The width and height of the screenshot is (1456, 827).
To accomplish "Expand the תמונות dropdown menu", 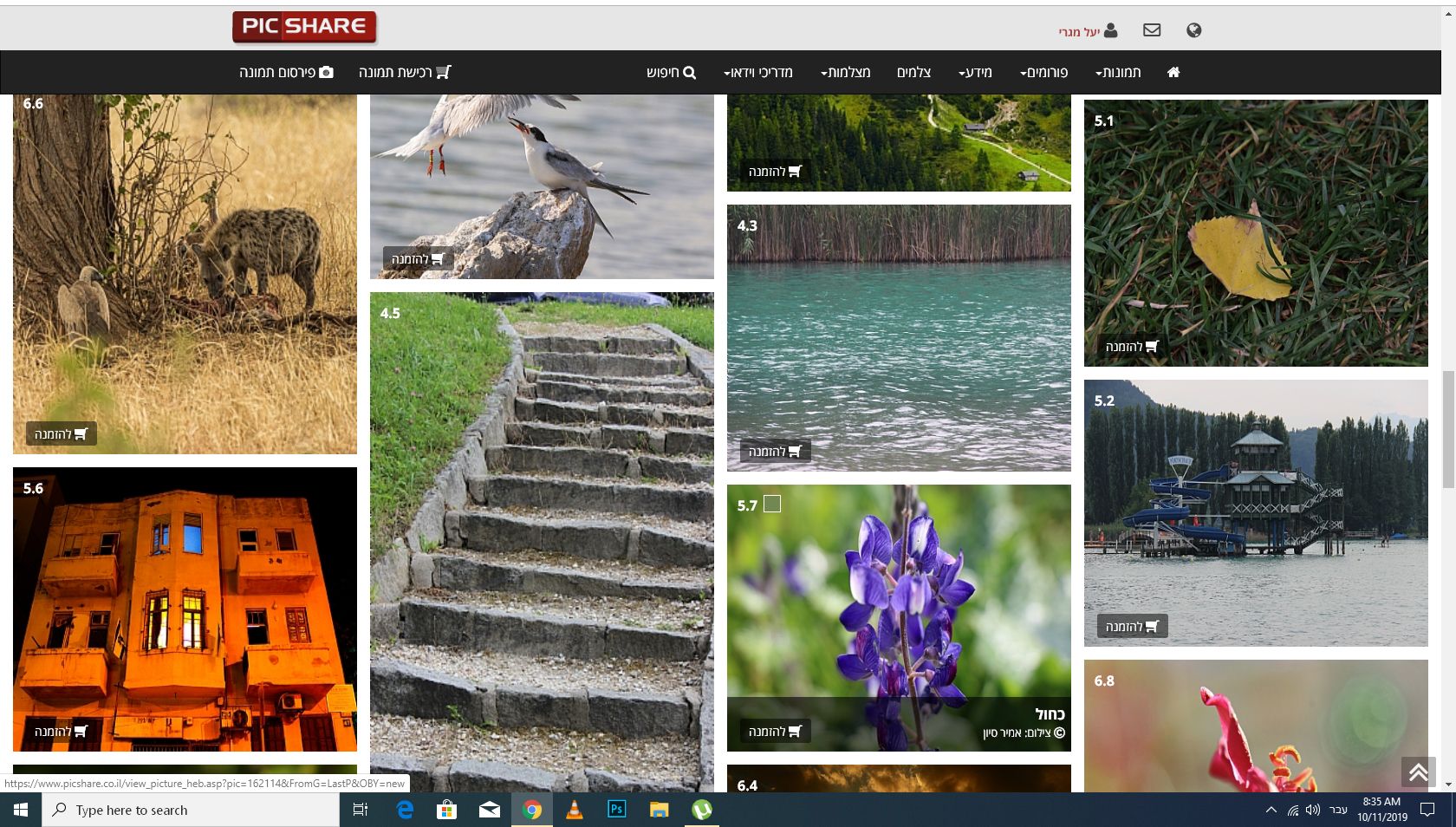I will pos(1118,72).
